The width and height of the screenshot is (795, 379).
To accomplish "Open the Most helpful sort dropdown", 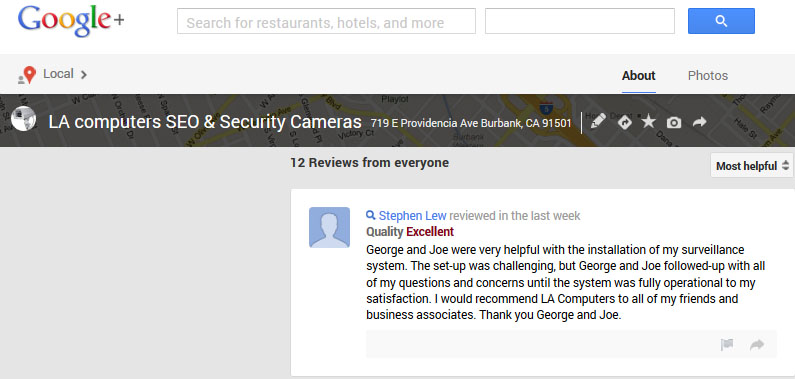I will tap(752, 166).
